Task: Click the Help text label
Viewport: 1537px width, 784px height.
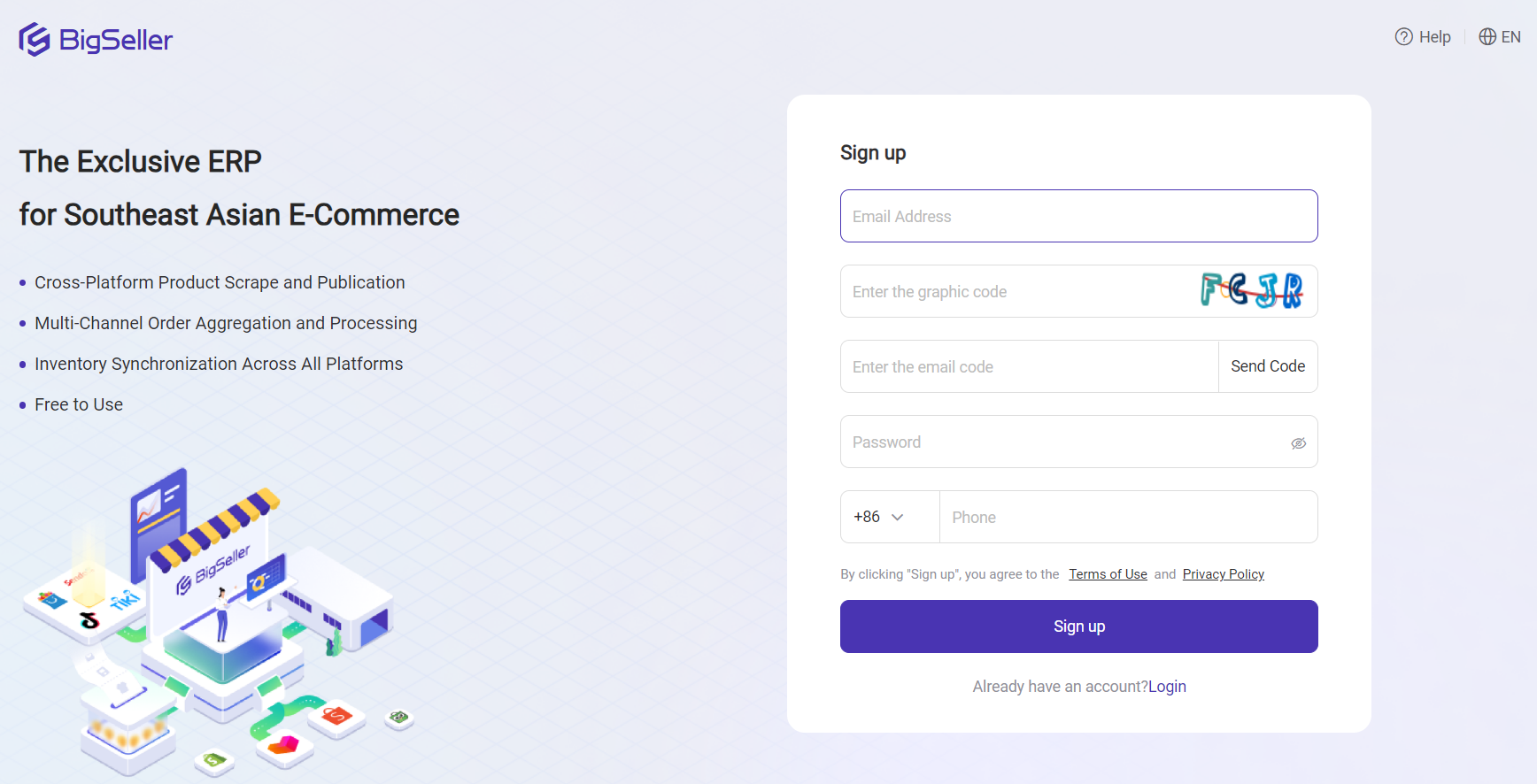Action: [x=1433, y=36]
